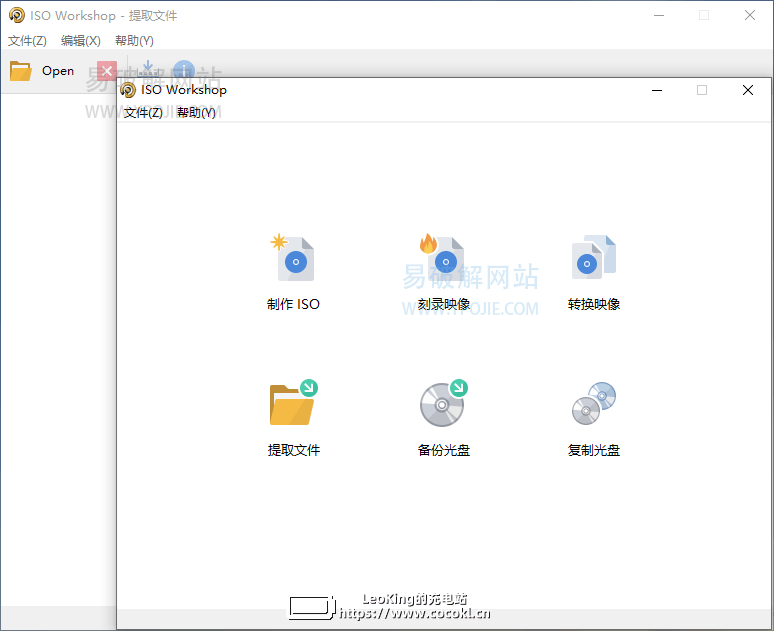Open 帮助(Y) menu in the front ISO Workshop window

[196, 113]
